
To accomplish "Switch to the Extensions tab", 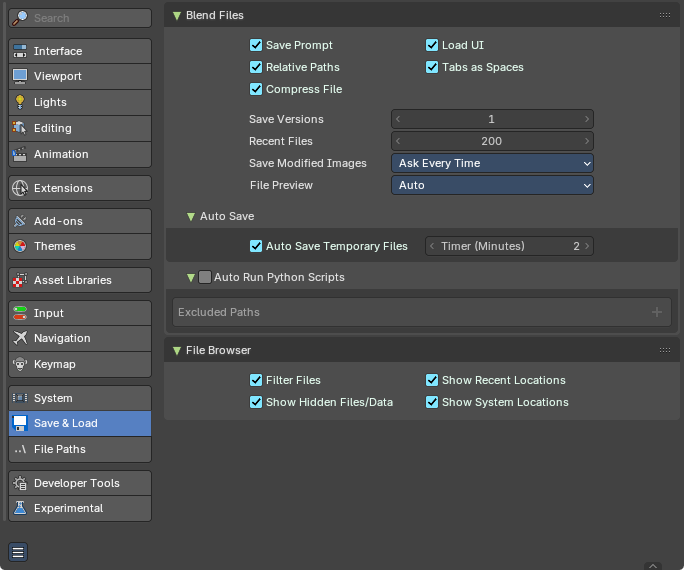I will (x=80, y=188).
